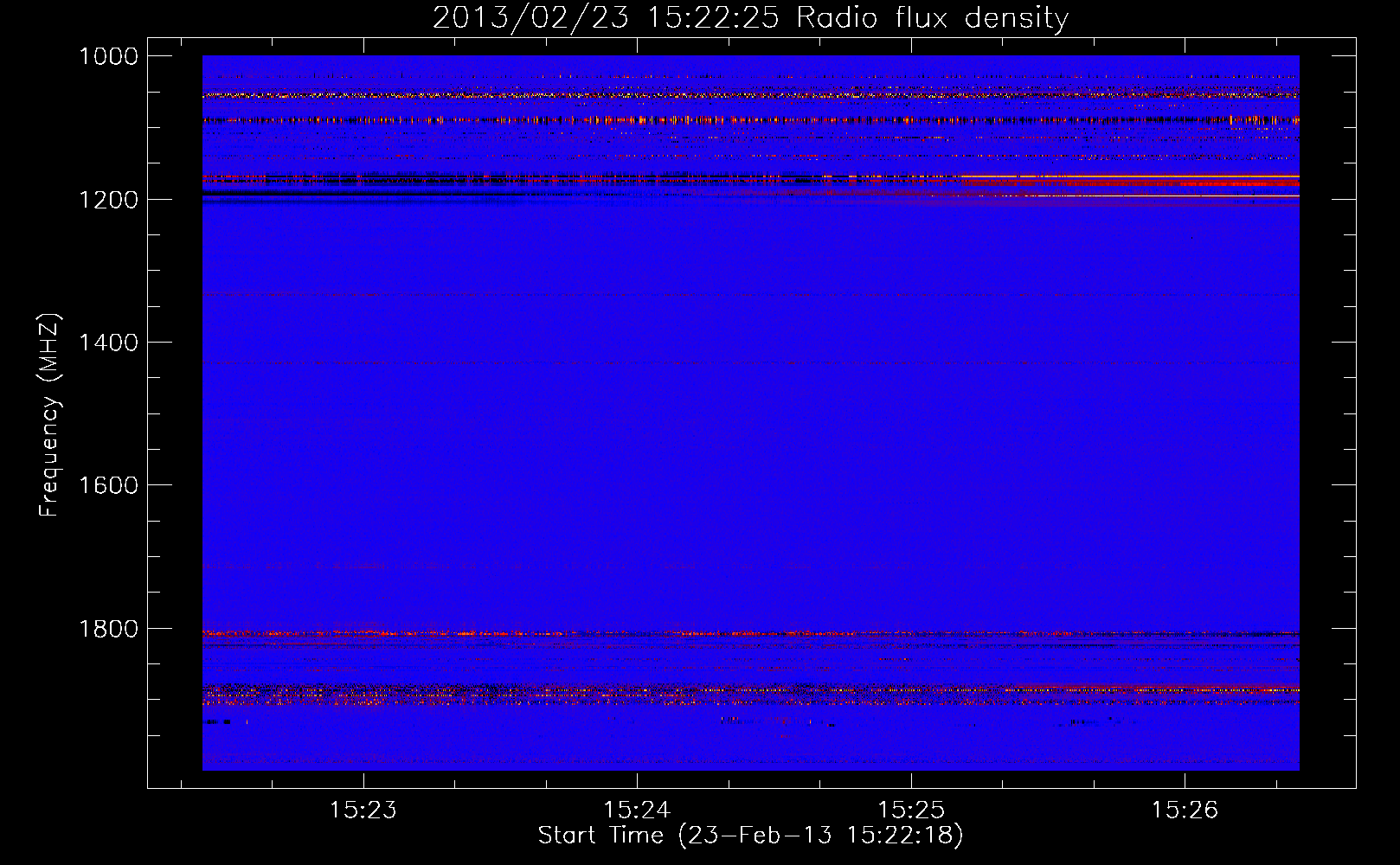Click the 15:24 time tick label
The height and width of the screenshot is (865, 1400).
(637, 810)
